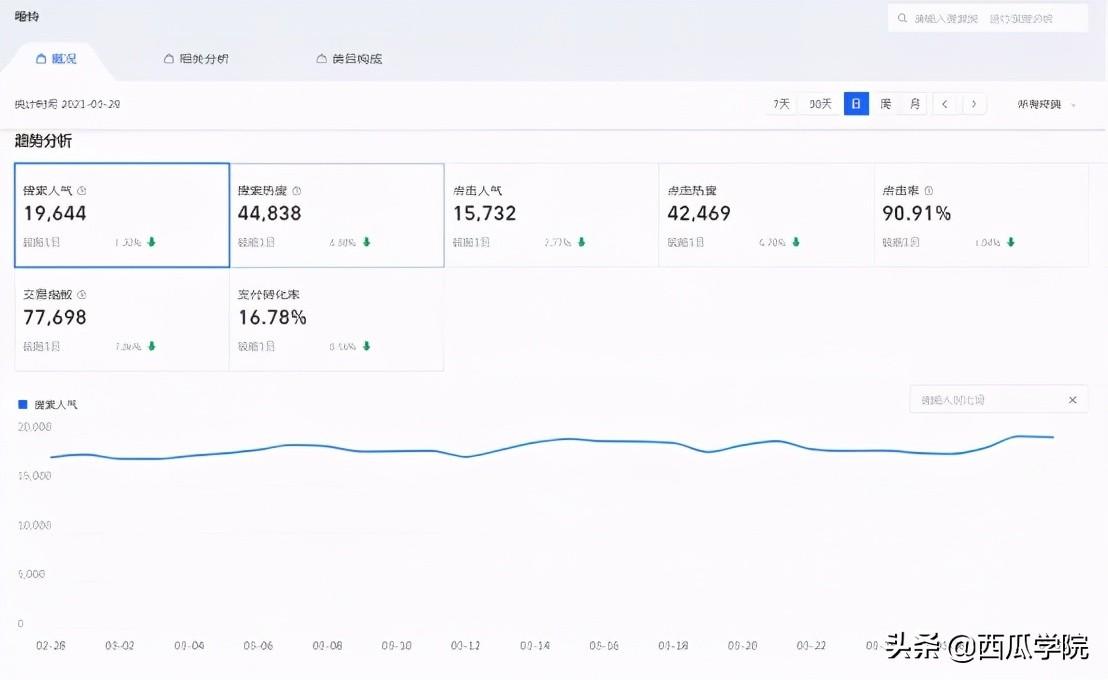Image resolution: width=1108 pixels, height=680 pixels.
Task: Select the 15,732 metric card
Action: [x=552, y=215]
